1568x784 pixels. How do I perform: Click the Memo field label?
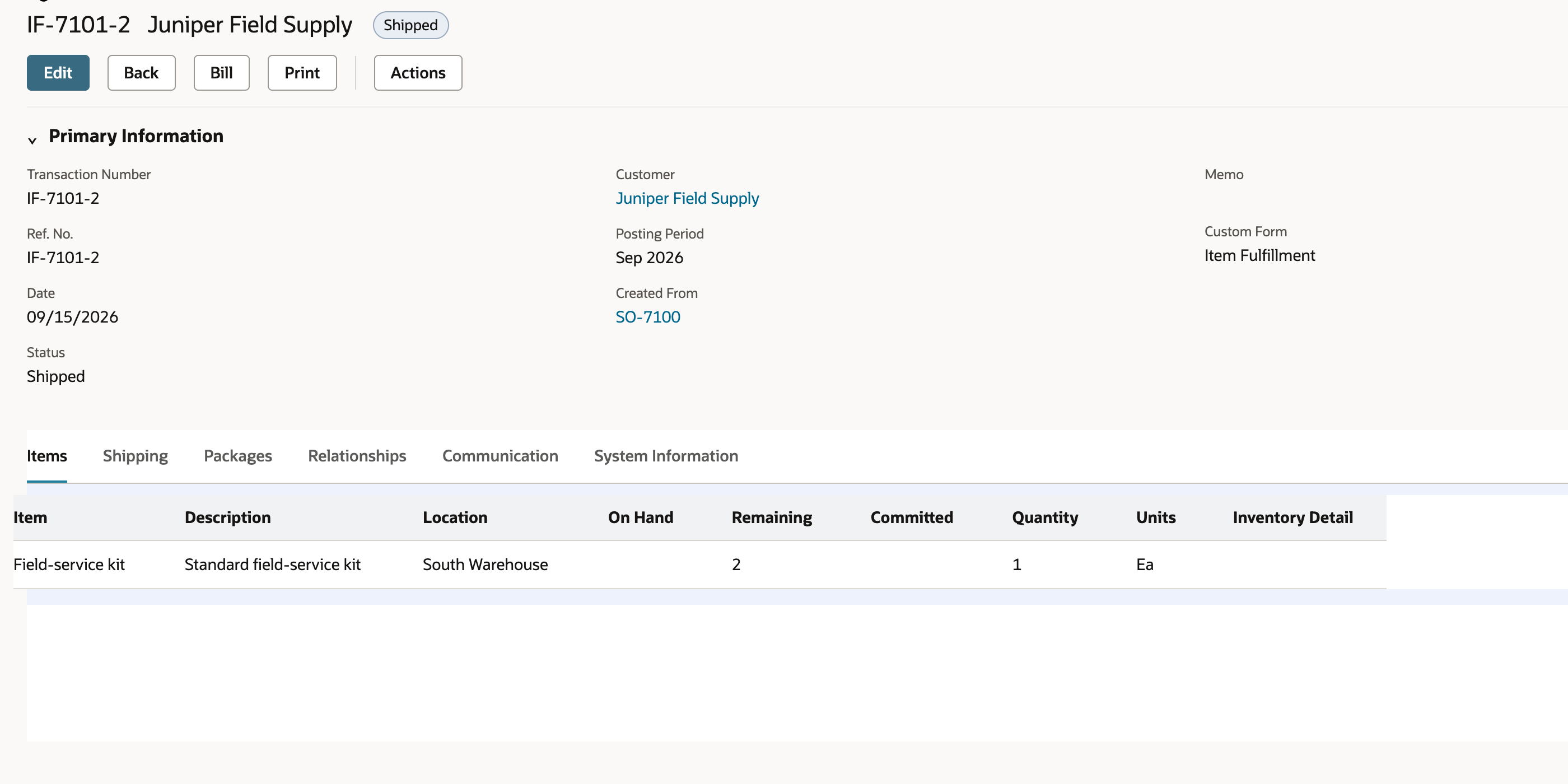click(1224, 174)
